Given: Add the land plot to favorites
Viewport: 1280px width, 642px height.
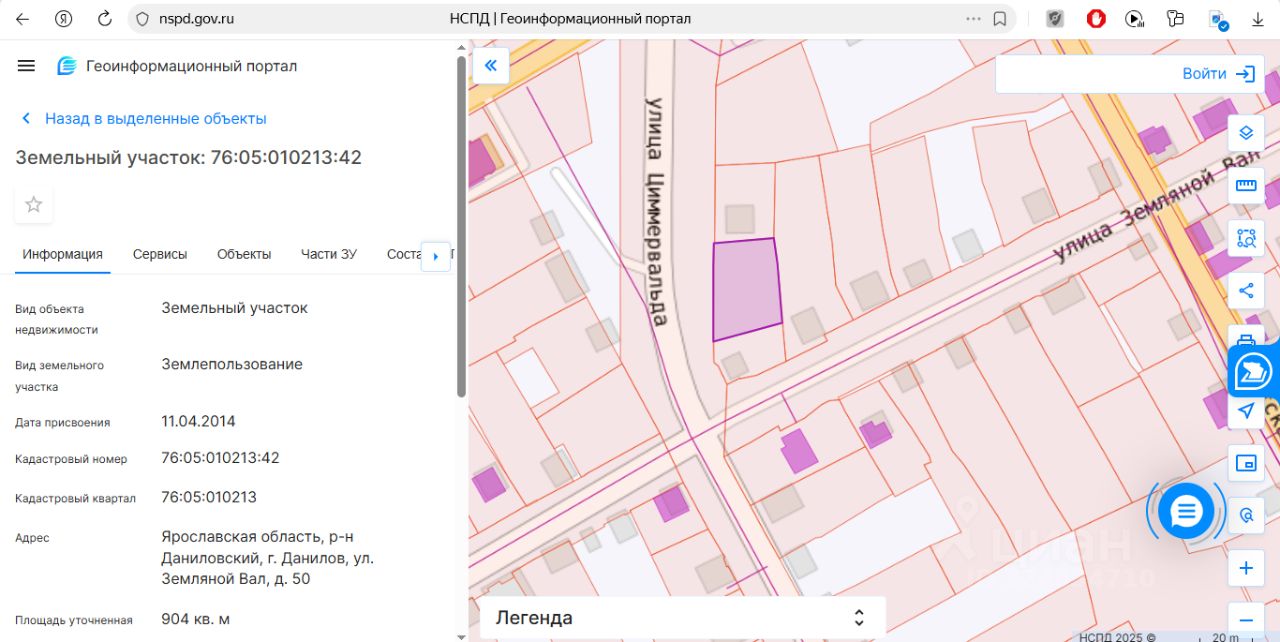Looking at the screenshot, I should (34, 204).
